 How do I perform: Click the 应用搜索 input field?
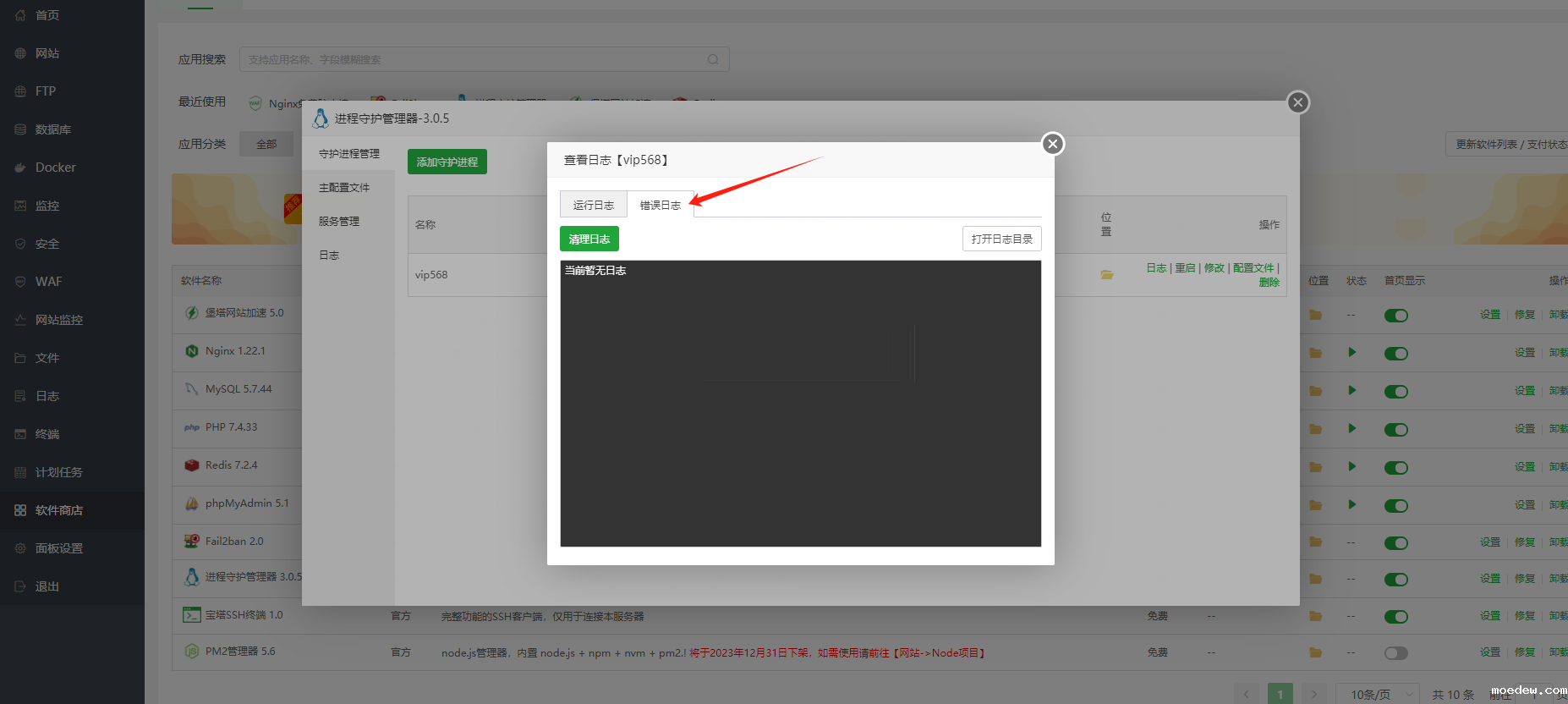474,59
